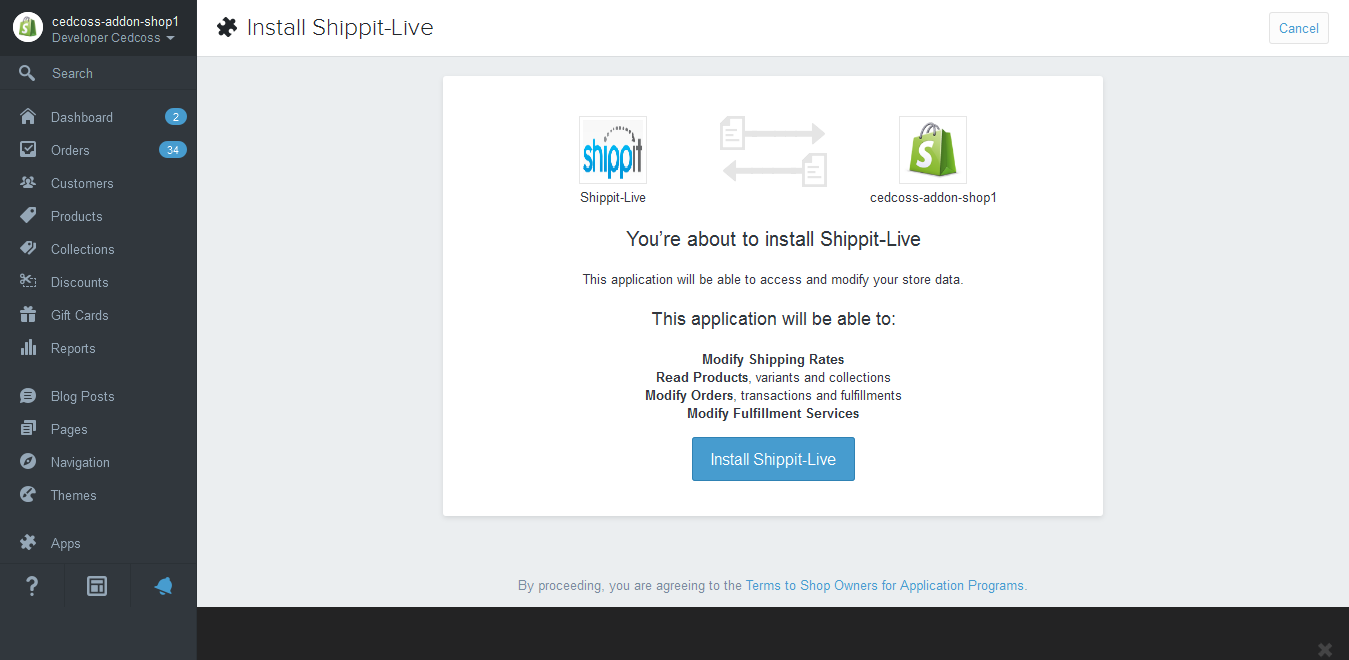The height and width of the screenshot is (660, 1349).
Task: Click the Shopify bag logo for cedcoss-addon-shop1
Action: pyautogui.click(x=933, y=150)
